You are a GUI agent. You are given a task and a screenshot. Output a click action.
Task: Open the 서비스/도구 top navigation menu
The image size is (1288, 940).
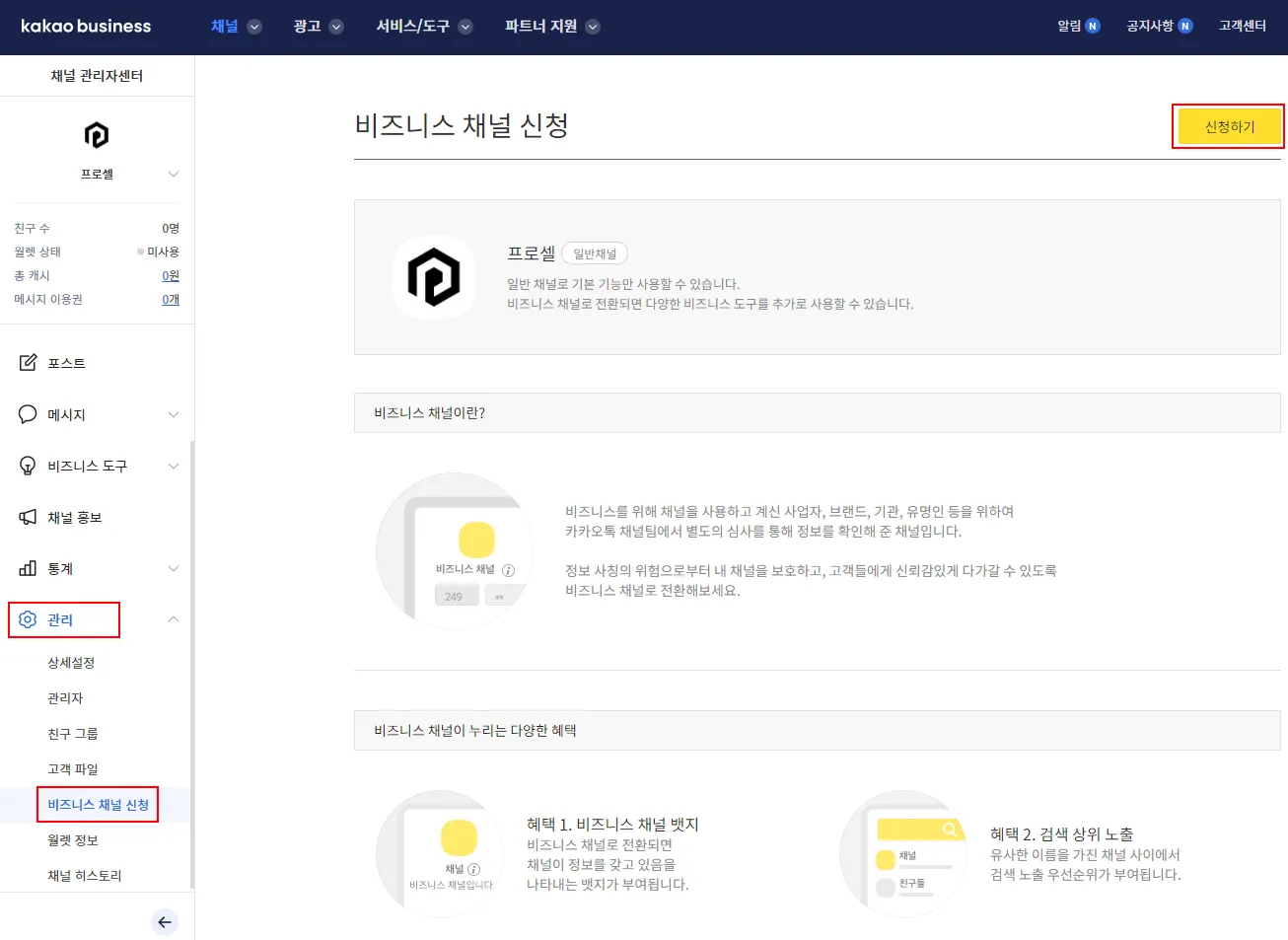pos(412,27)
